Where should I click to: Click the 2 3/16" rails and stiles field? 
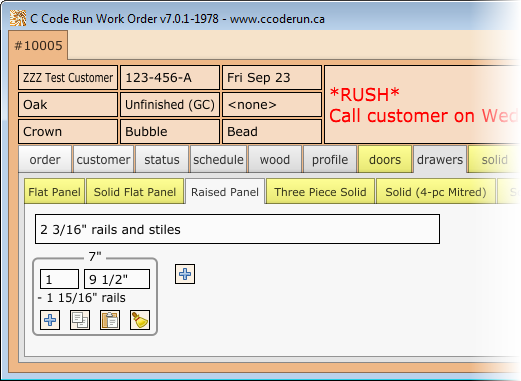[x=237, y=229]
